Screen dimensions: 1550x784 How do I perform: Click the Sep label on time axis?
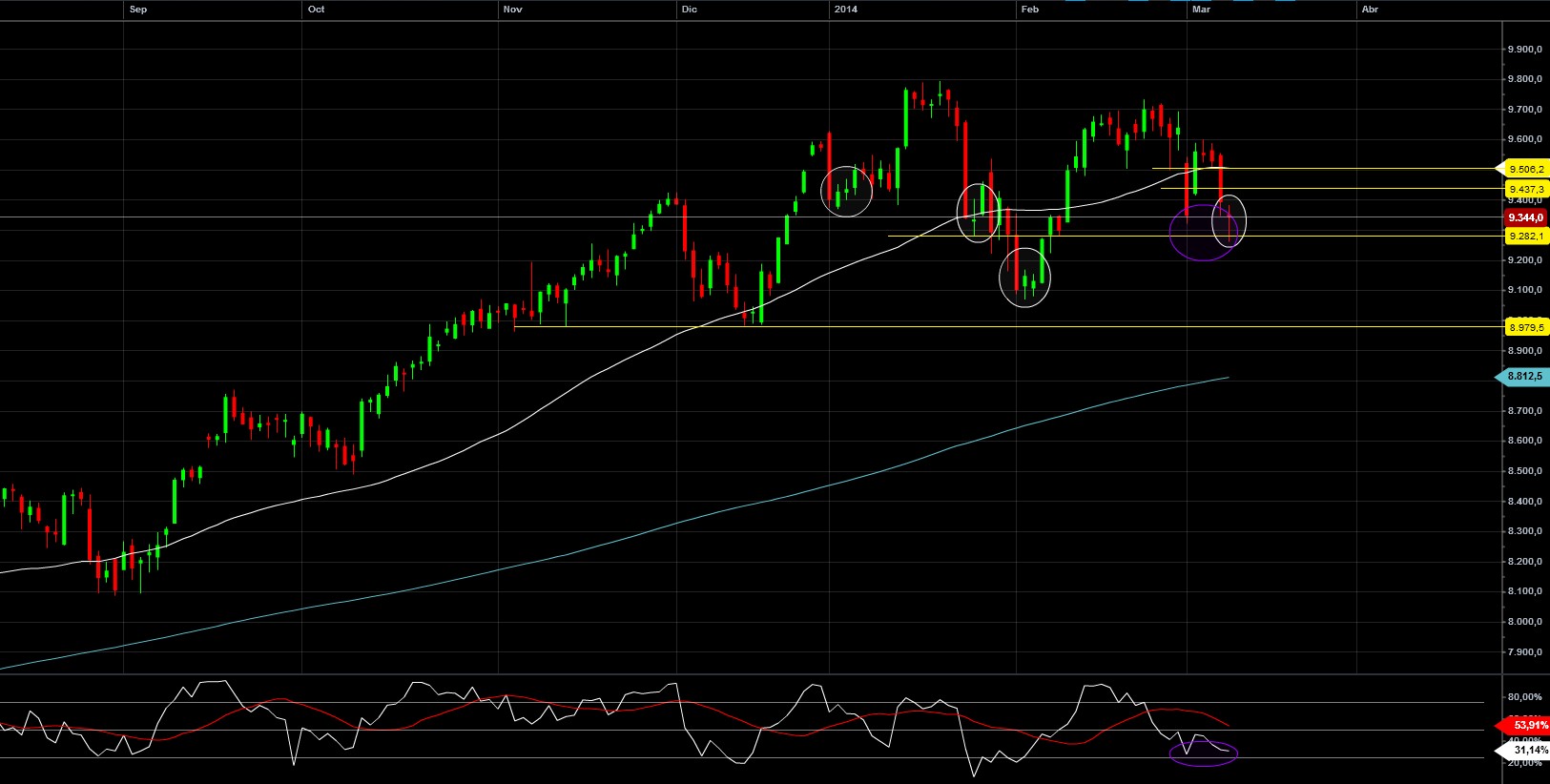(x=138, y=10)
